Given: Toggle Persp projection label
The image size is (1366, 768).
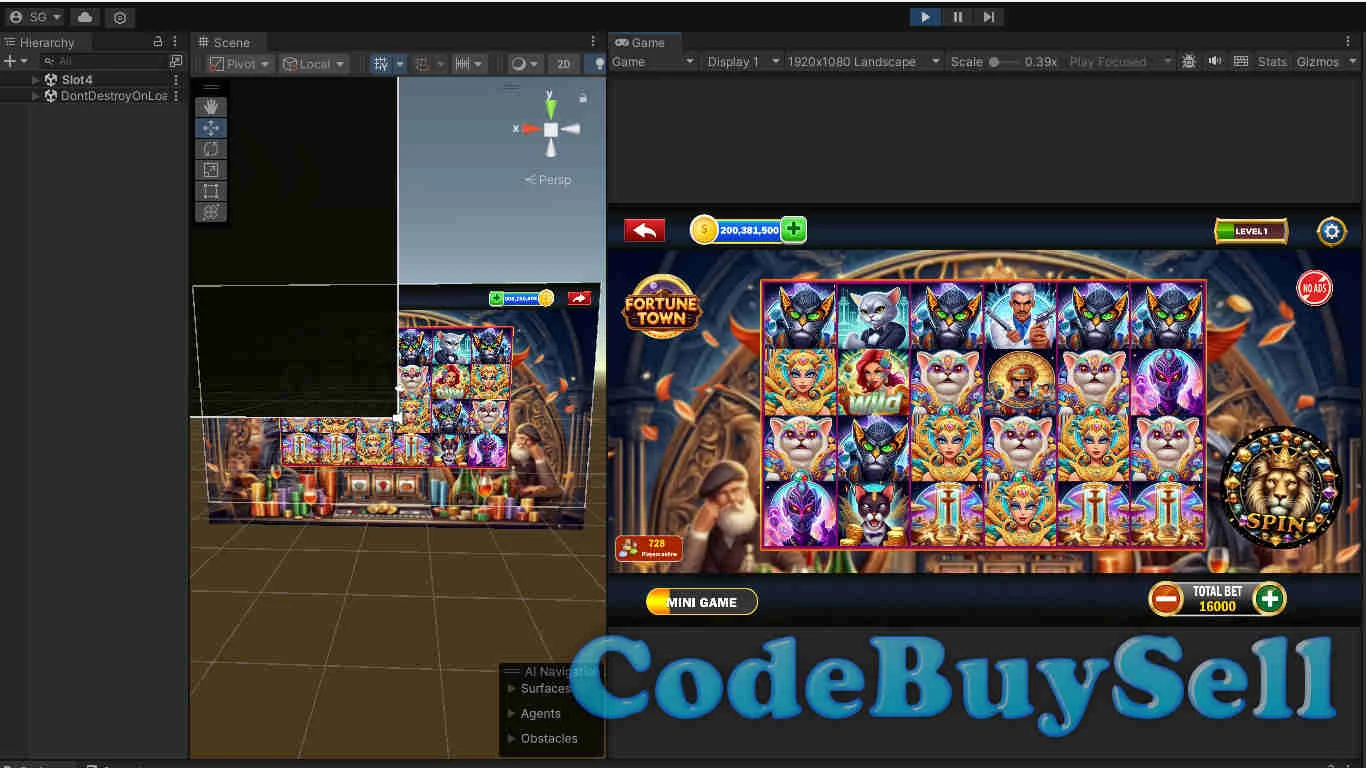Looking at the screenshot, I should 549,180.
